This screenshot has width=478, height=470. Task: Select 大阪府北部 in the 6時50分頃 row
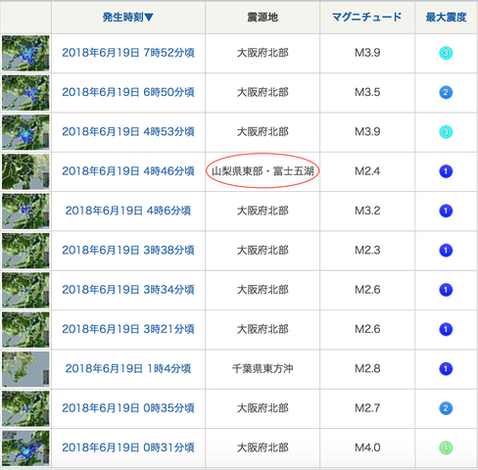[x=263, y=92]
